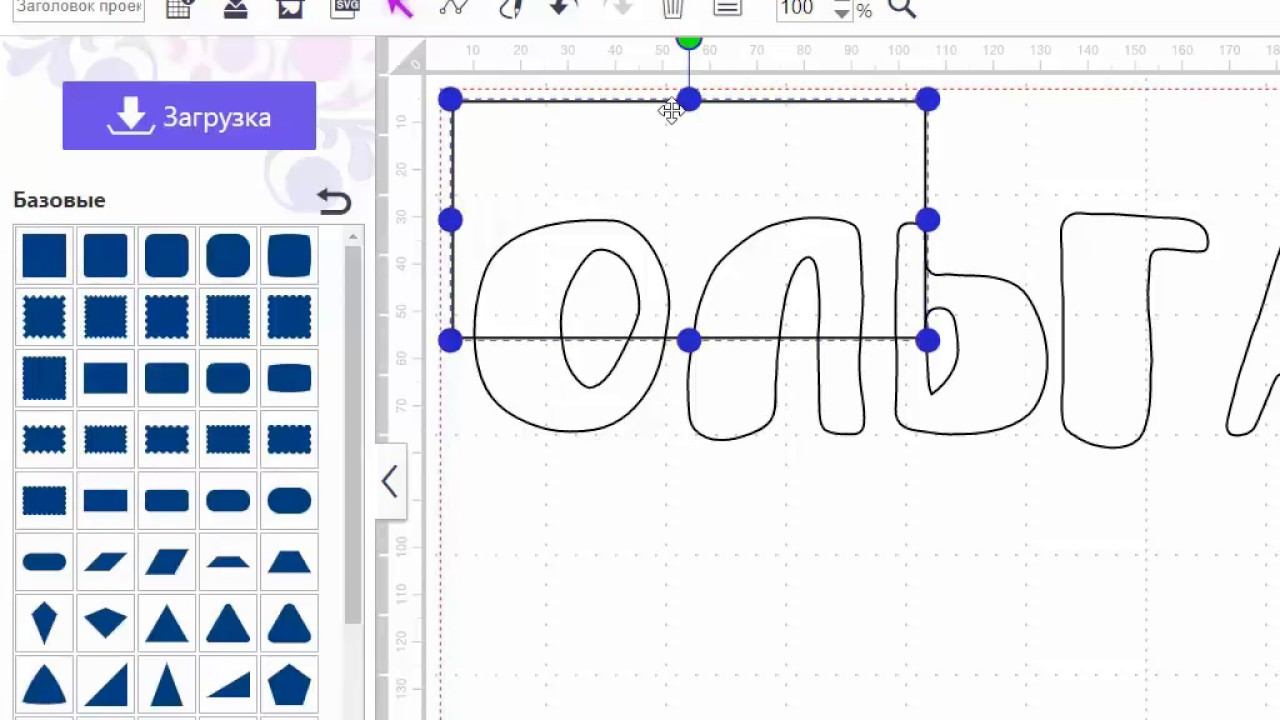Select the purple arrow pointer tool
1280x720 pixels.
coord(400,8)
